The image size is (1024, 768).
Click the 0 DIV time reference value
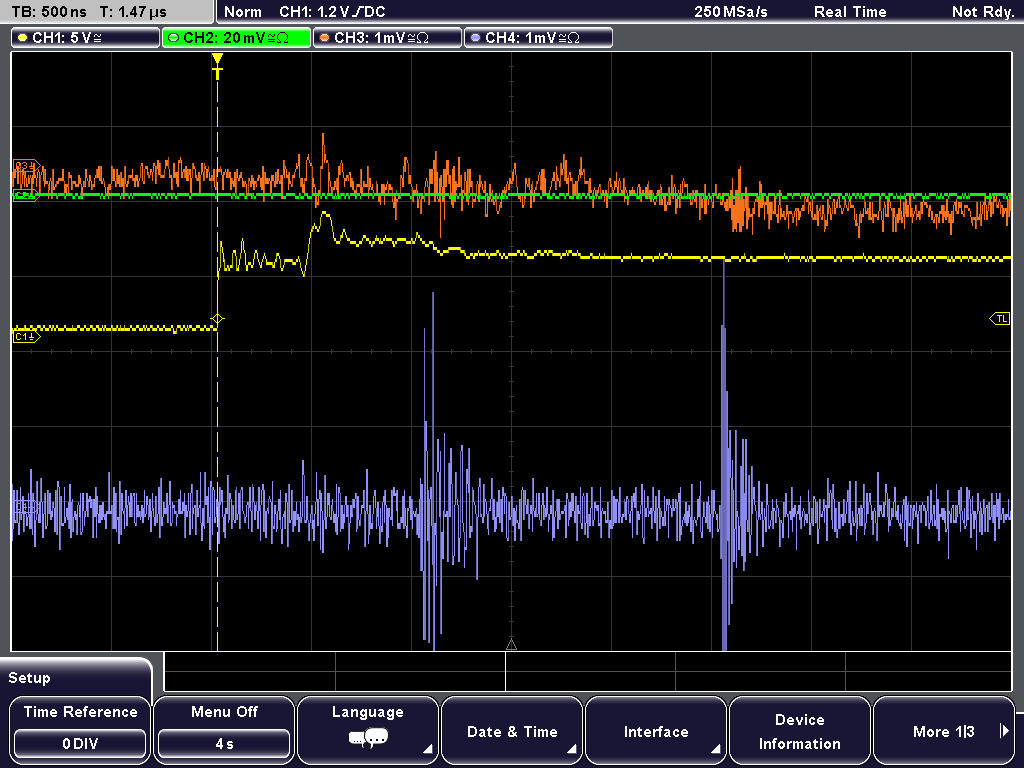point(80,744)
